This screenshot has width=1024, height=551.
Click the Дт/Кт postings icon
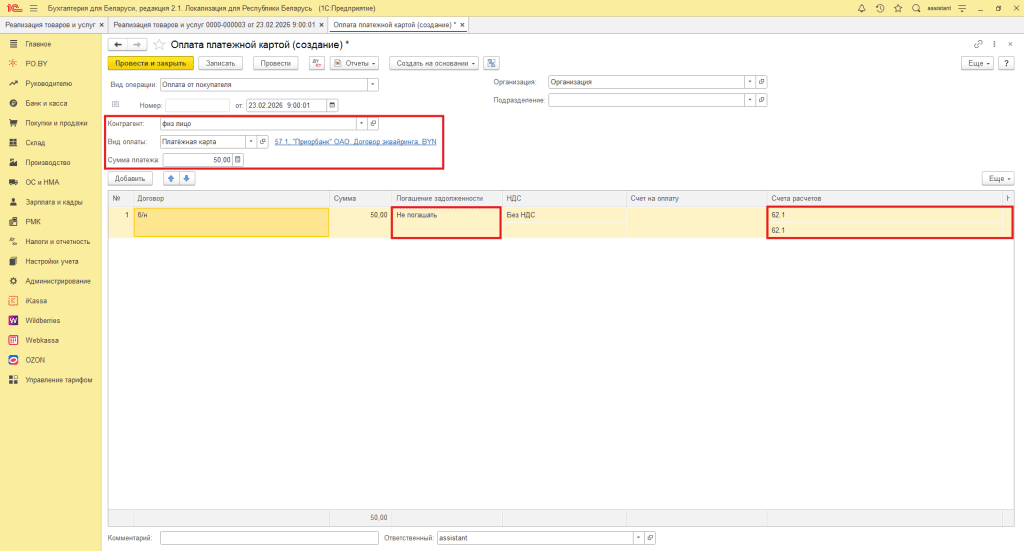[317, 63]
